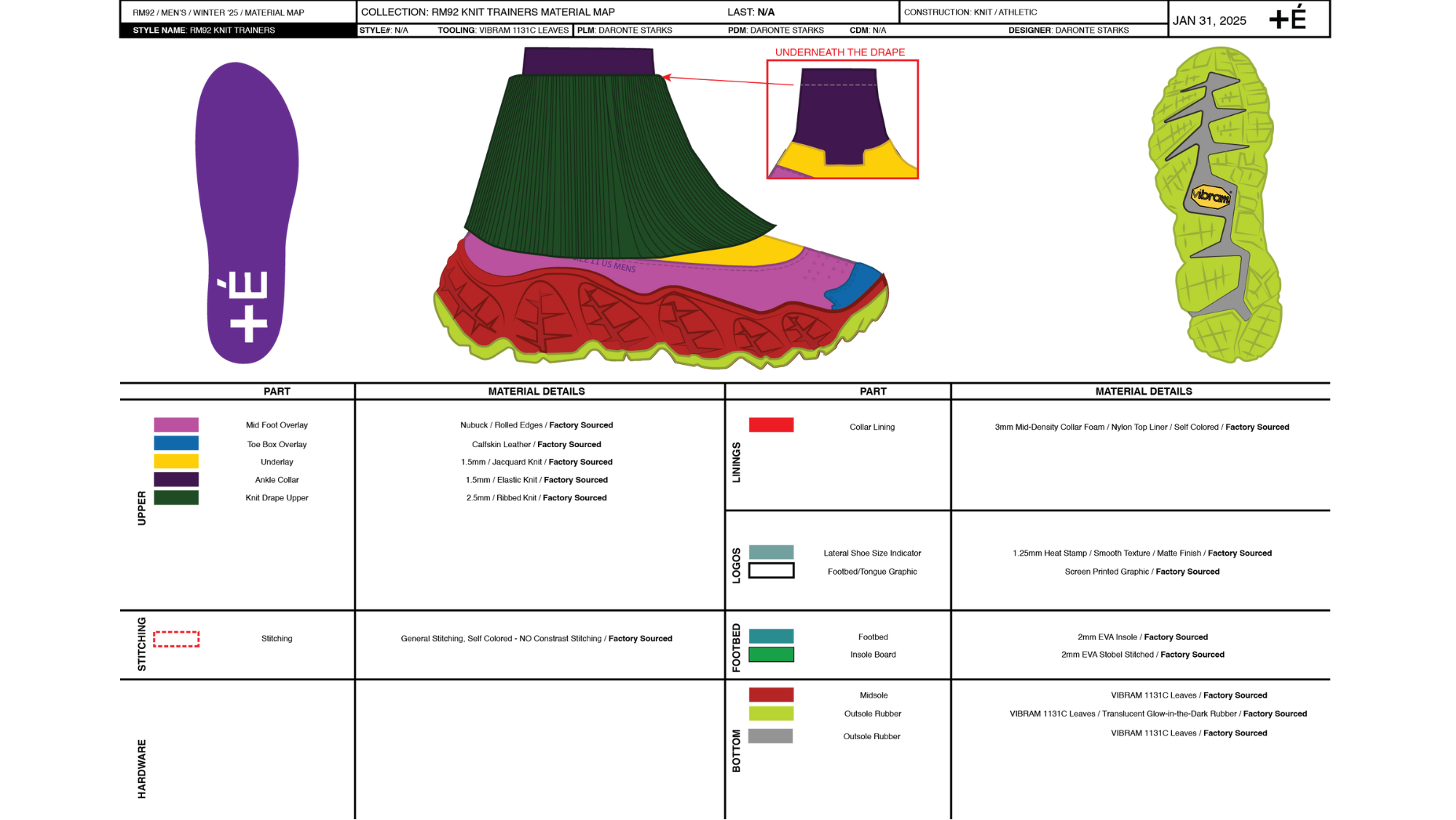Click '1.5mm / Jacquard Knit / Factory Sourced'

click(x=537, y=462)
